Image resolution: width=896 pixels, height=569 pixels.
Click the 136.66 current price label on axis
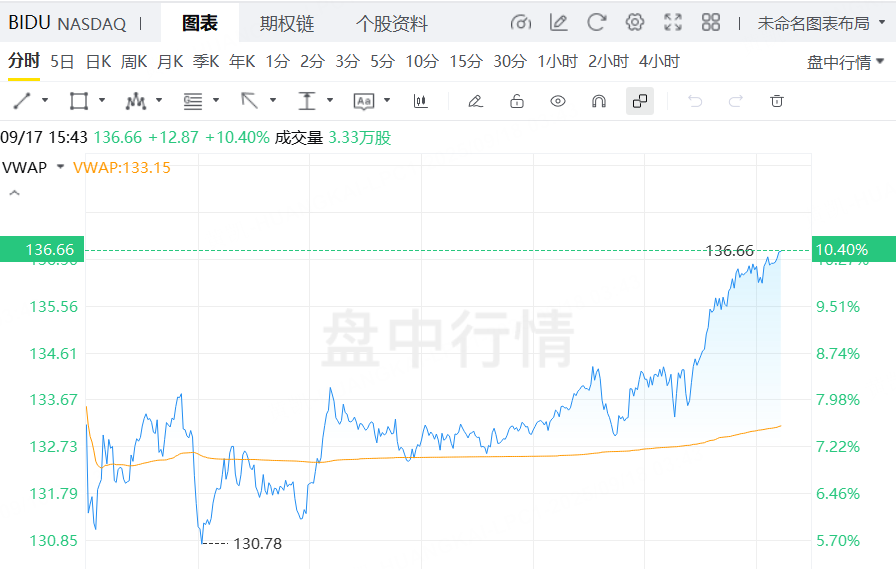click(x=43, y=249)
